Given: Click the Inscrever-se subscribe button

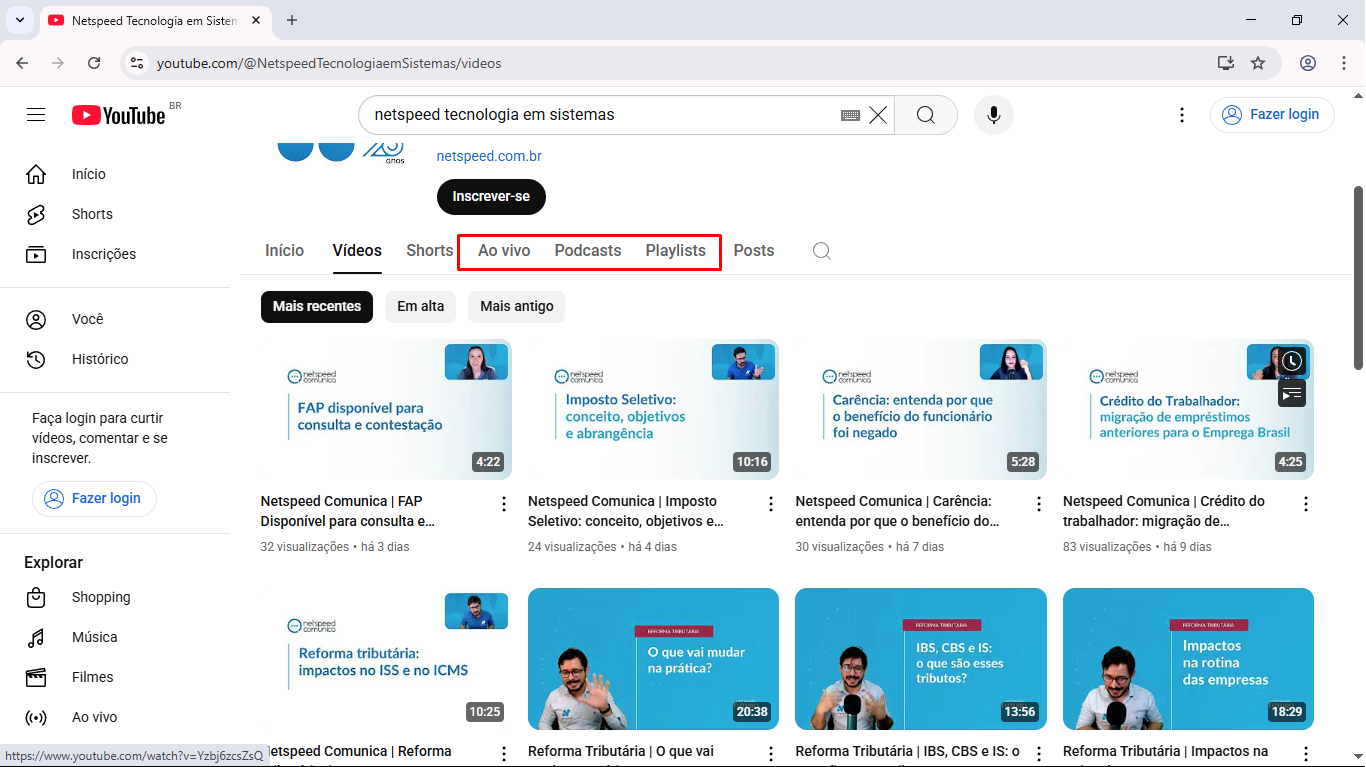Looking at the screenshot, I should coord(491,197).
